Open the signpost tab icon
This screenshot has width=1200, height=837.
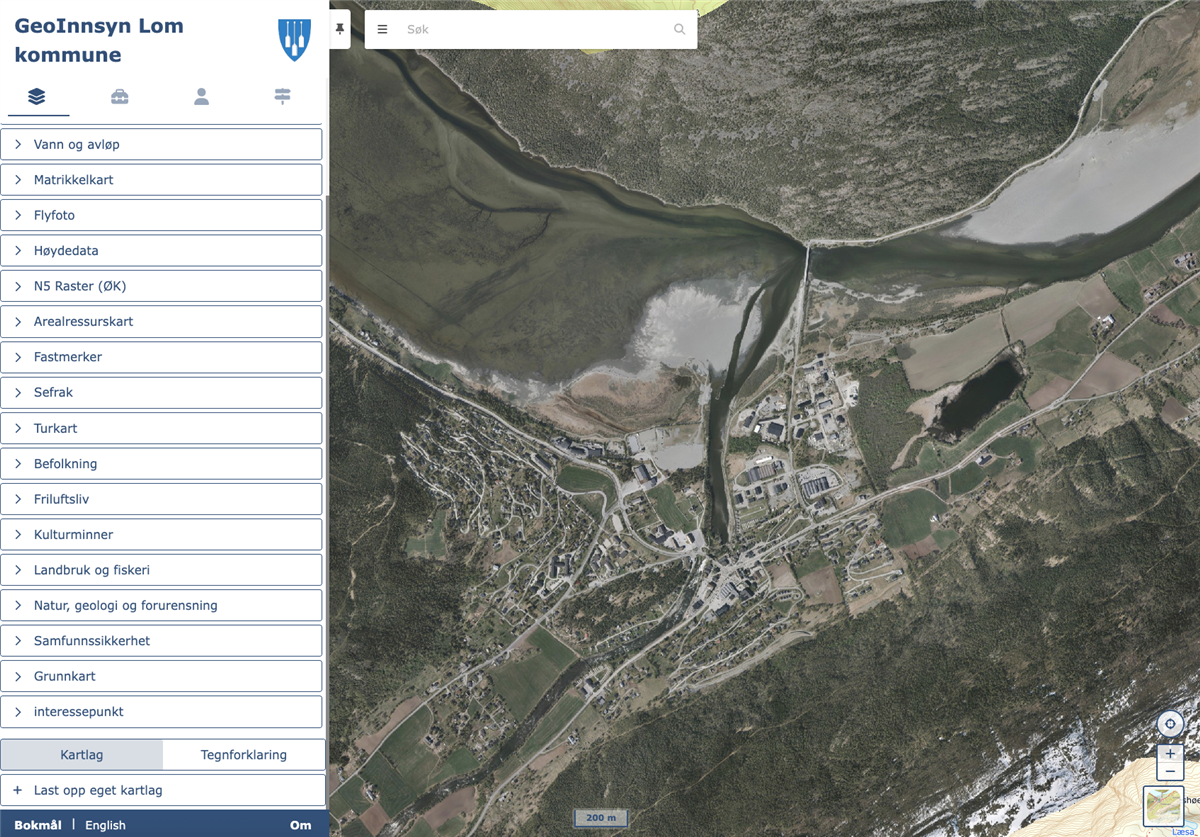(283, 96)
